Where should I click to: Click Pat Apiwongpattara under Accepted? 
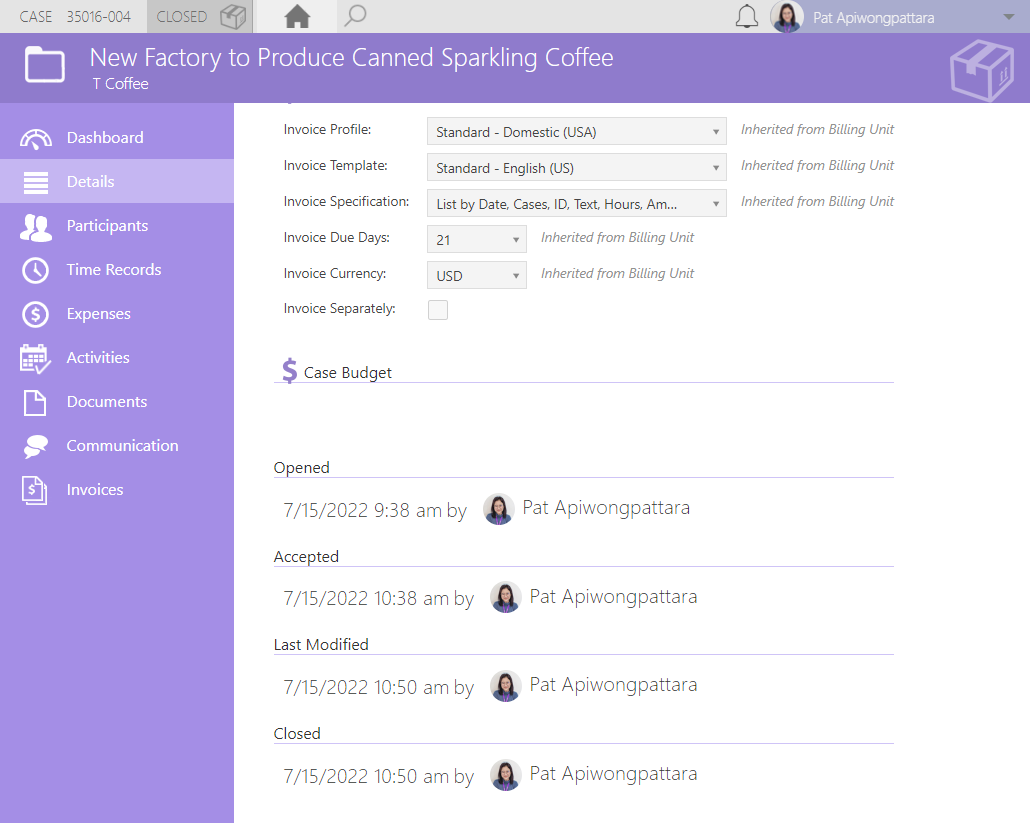(x=613, y=596)
